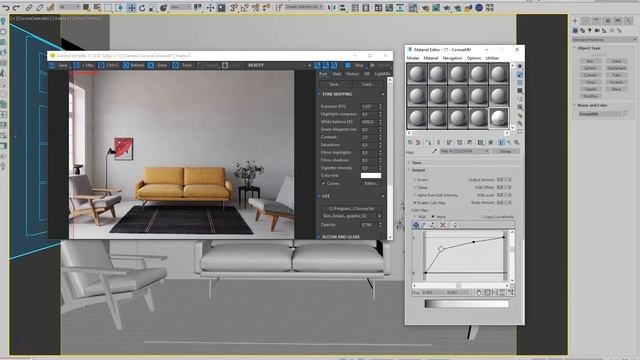Open the LUT file dropdown

(352, 216)
